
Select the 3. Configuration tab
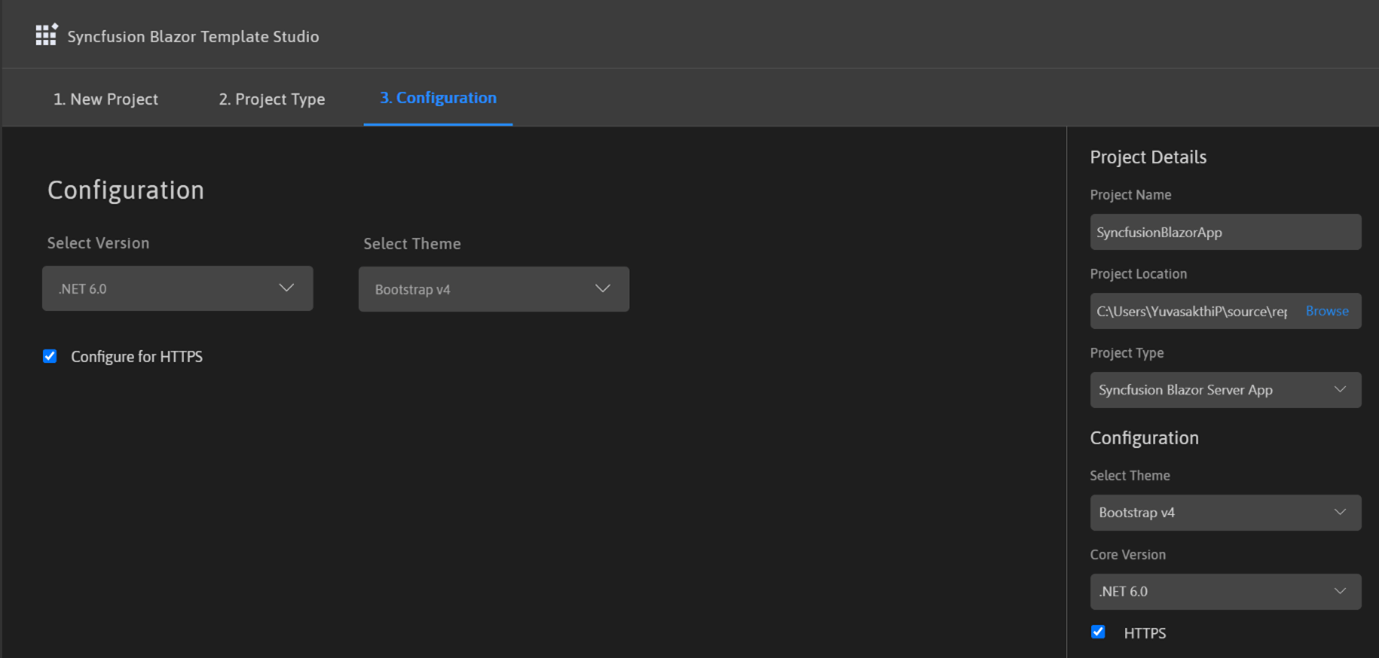pos(438,98)
